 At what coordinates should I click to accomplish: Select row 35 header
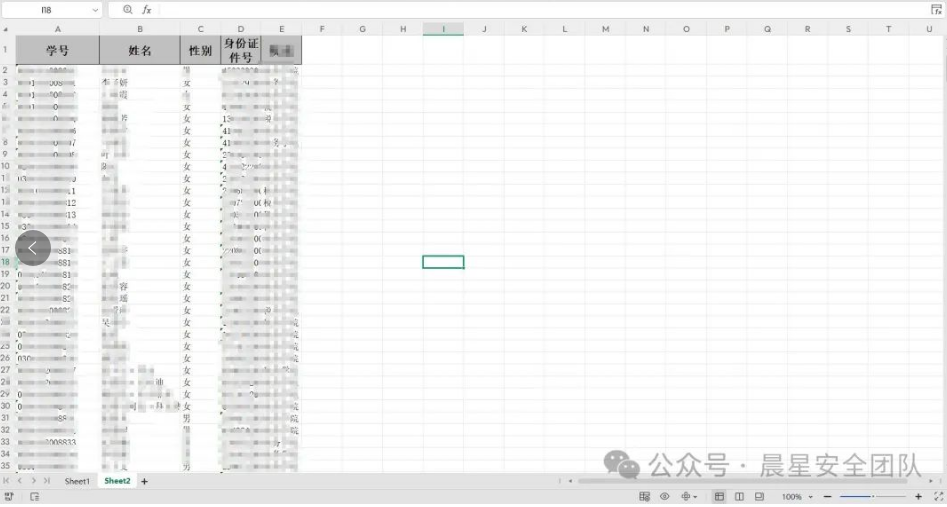[5, 466]
